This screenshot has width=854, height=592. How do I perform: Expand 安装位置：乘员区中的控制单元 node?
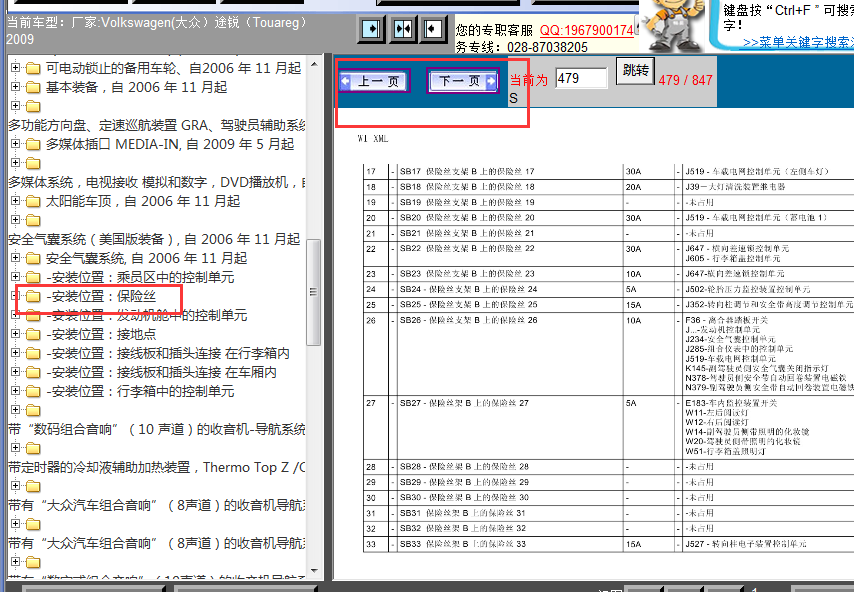coord(15,277)
